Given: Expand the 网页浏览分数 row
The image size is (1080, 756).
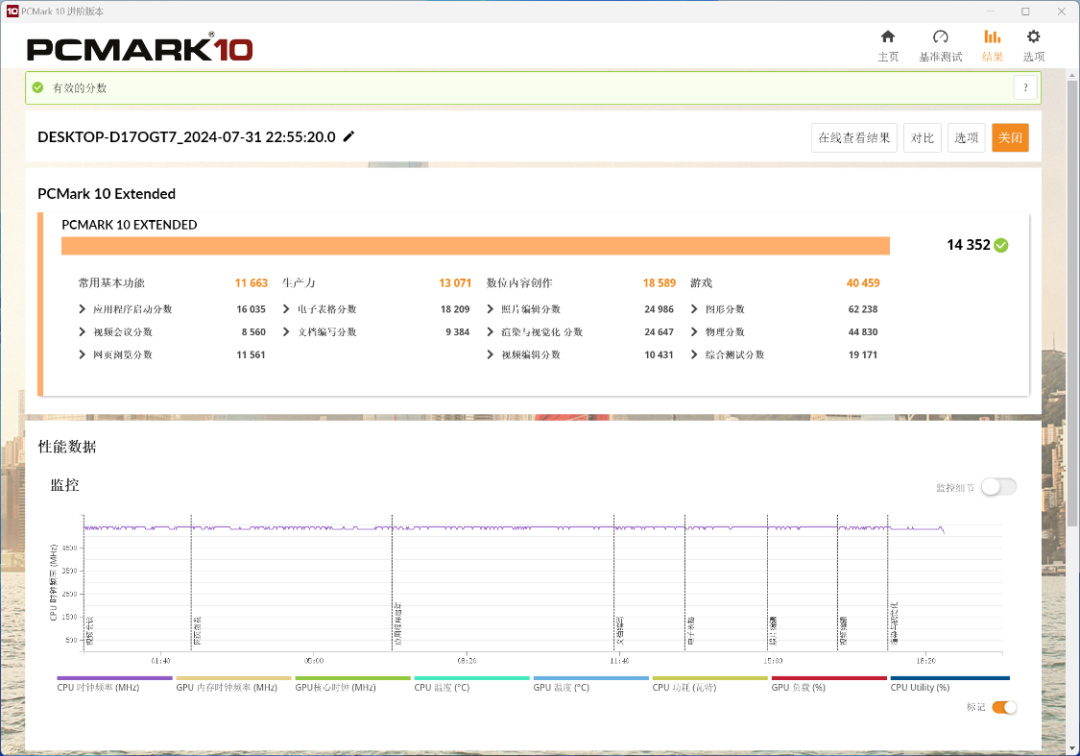Looking at the screenshot, I should click(x=82, y=355).
